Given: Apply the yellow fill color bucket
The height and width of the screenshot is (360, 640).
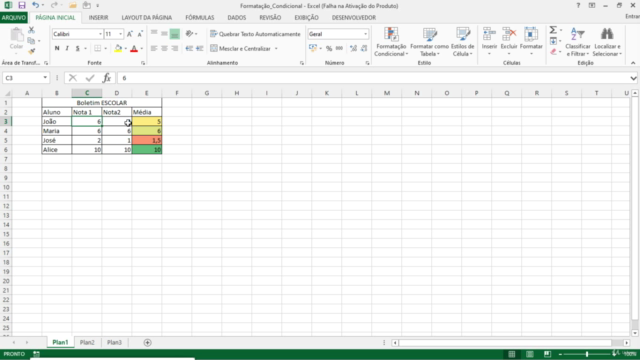Looking at the screenshot, I should (118, 48).
